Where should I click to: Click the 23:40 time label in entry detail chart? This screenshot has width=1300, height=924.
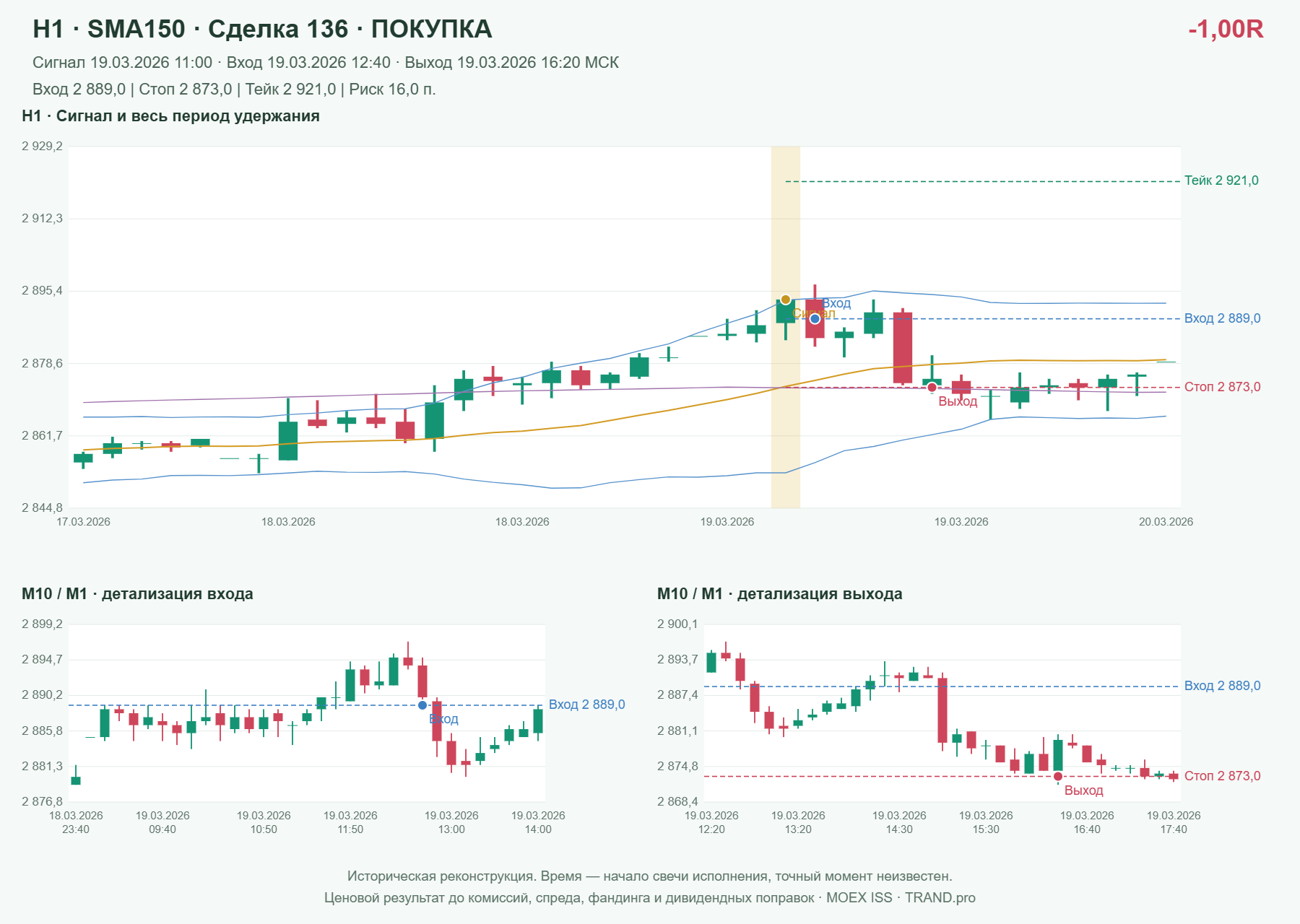point(76,829)
